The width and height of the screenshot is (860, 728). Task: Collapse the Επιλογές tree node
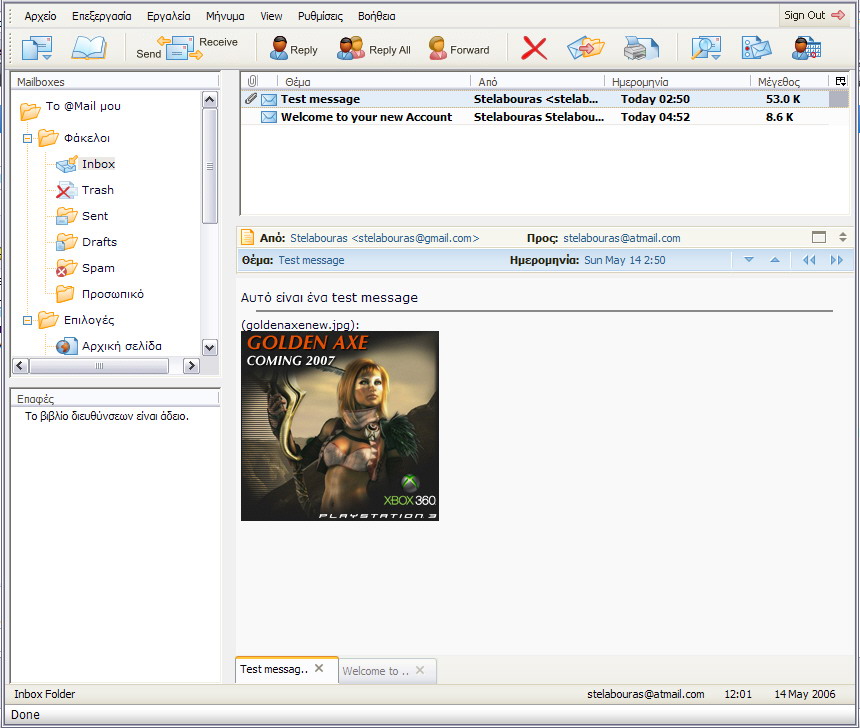[x=28, y=321]
